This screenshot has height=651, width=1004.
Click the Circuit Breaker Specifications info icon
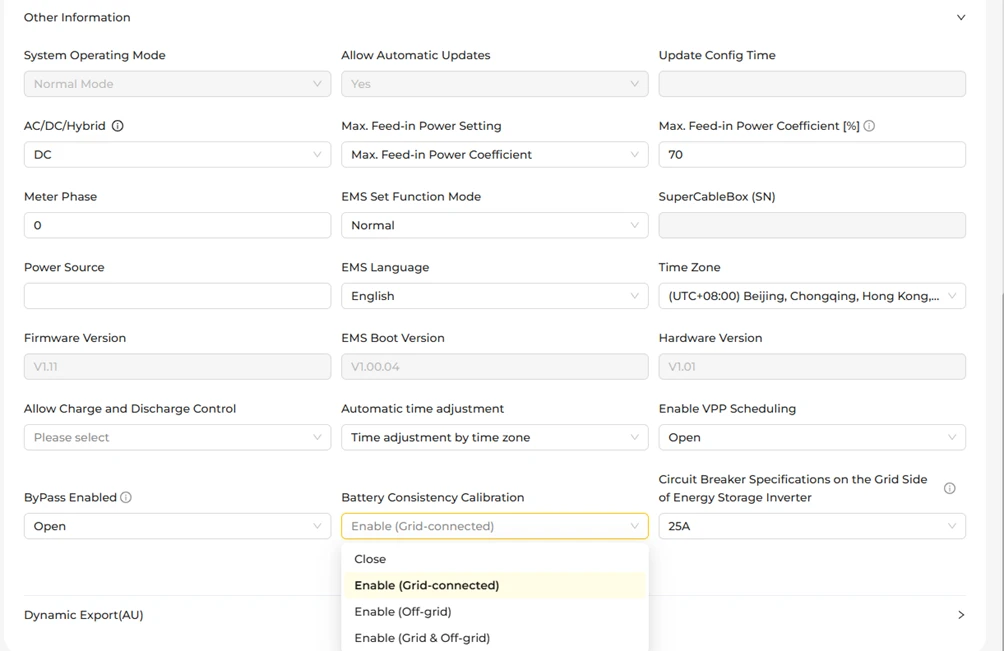pyautogui.click(x=950, y=488)
